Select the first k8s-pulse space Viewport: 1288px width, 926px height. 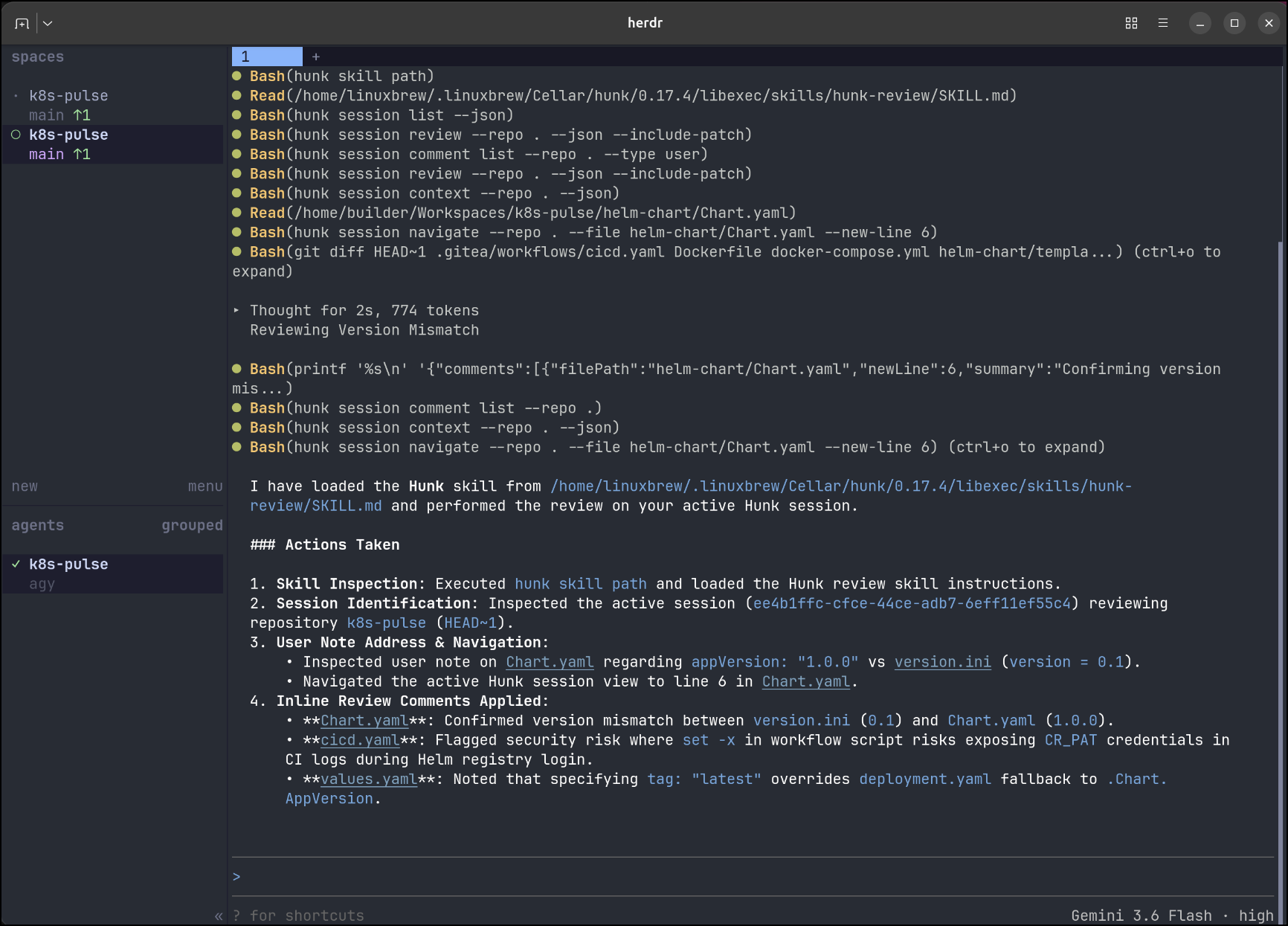[x=112, y=105]
